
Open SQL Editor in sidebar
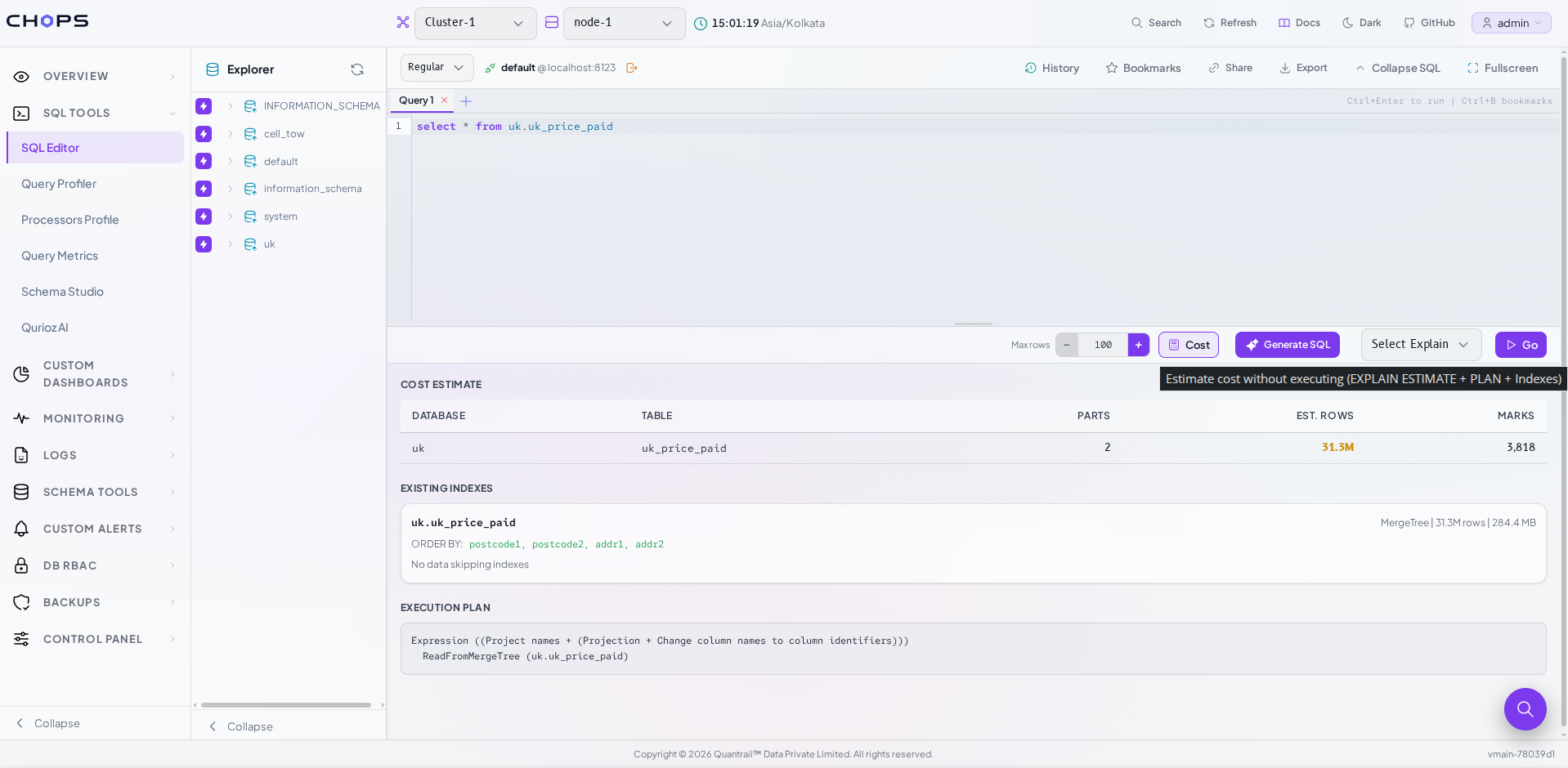pyautogui.click(x=96, y=148)
